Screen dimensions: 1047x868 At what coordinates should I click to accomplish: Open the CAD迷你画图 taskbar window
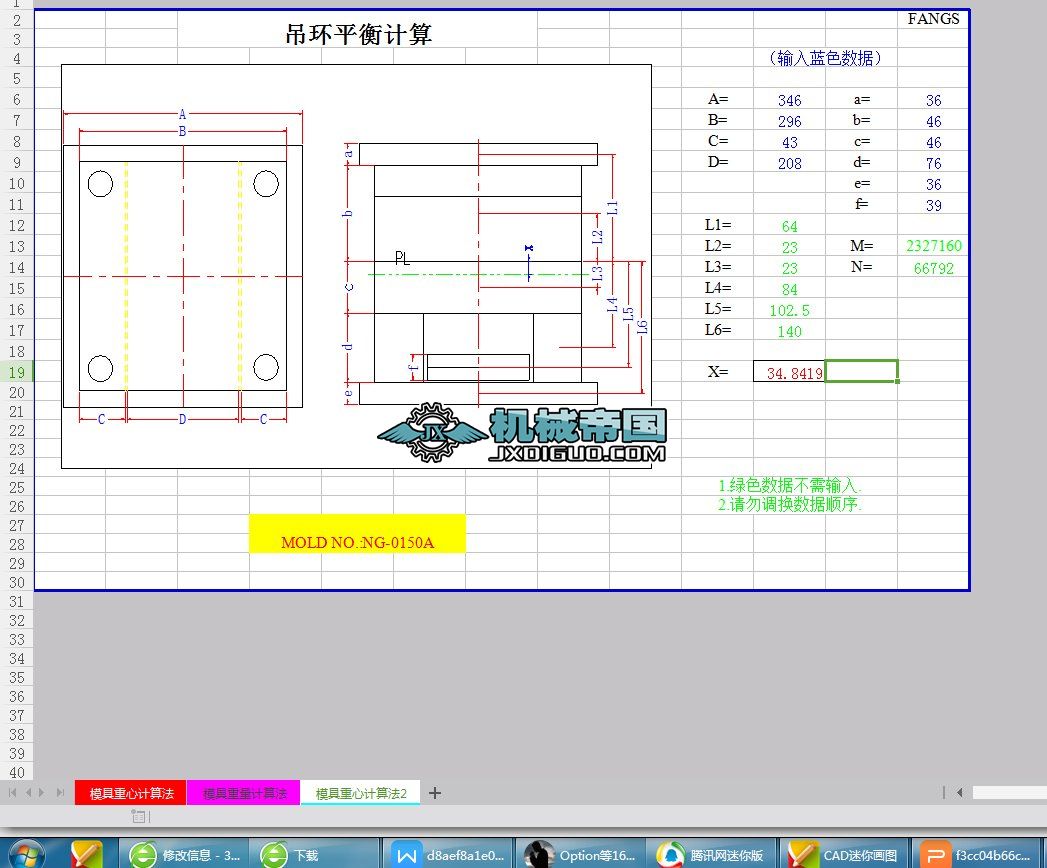pos(845,855)
